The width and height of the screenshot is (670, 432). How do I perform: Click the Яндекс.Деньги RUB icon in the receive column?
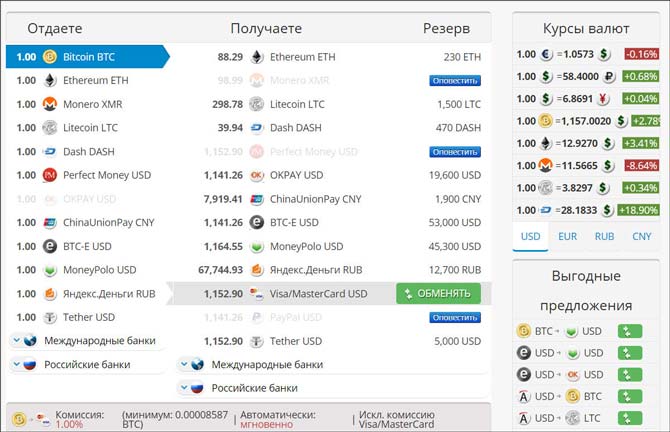tap(257, 270)
